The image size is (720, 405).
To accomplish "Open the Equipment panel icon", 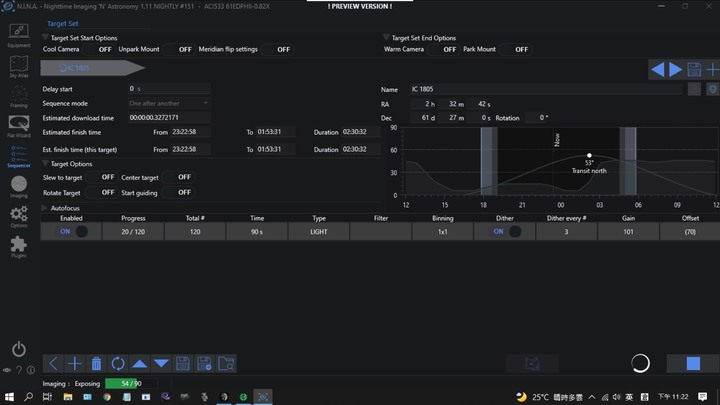I will [x=18, y=36].
